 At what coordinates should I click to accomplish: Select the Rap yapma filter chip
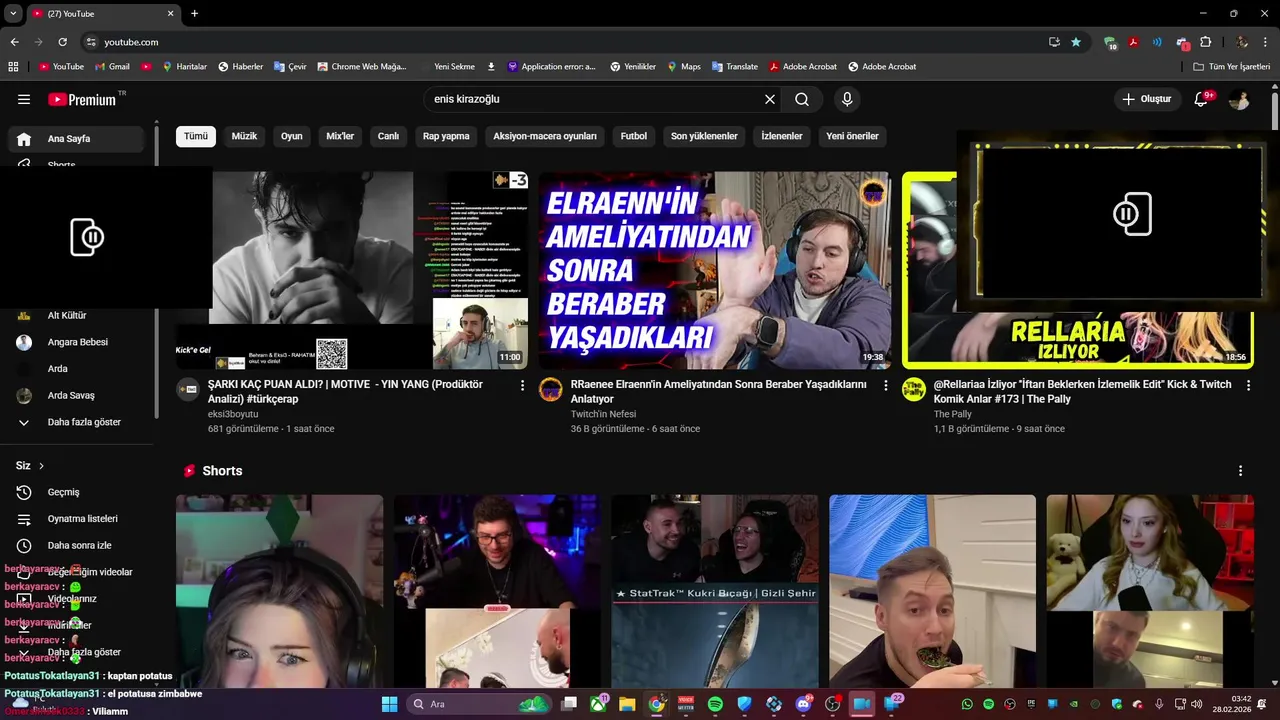tap(446, 136)
